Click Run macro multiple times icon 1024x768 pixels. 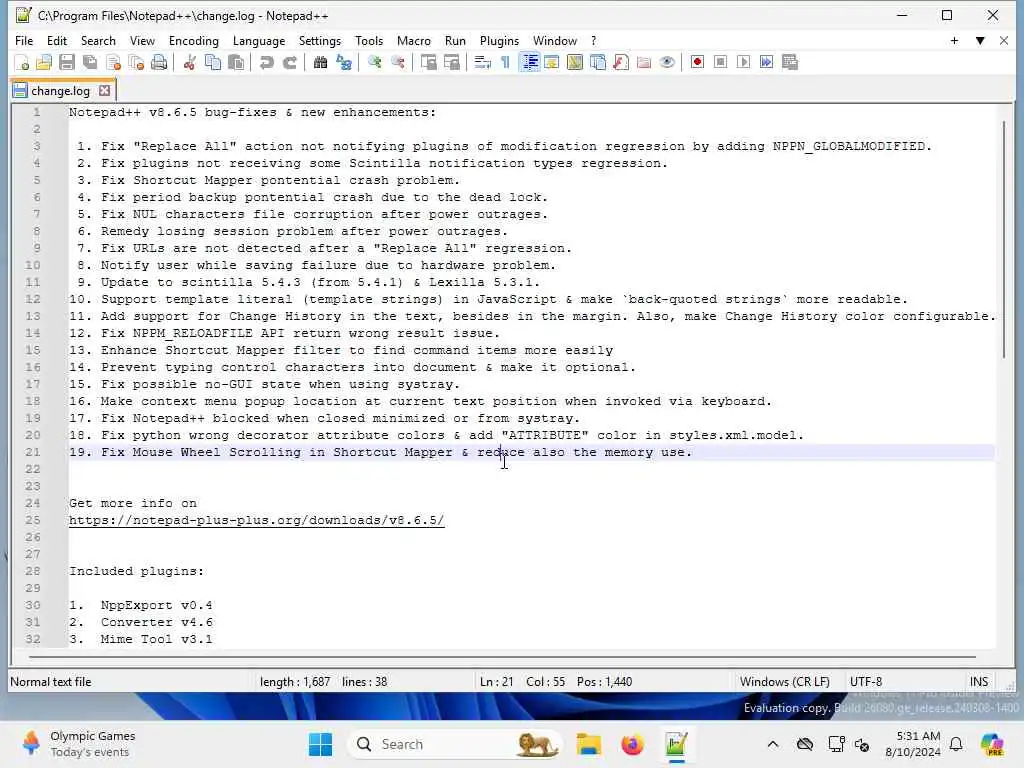767,63
